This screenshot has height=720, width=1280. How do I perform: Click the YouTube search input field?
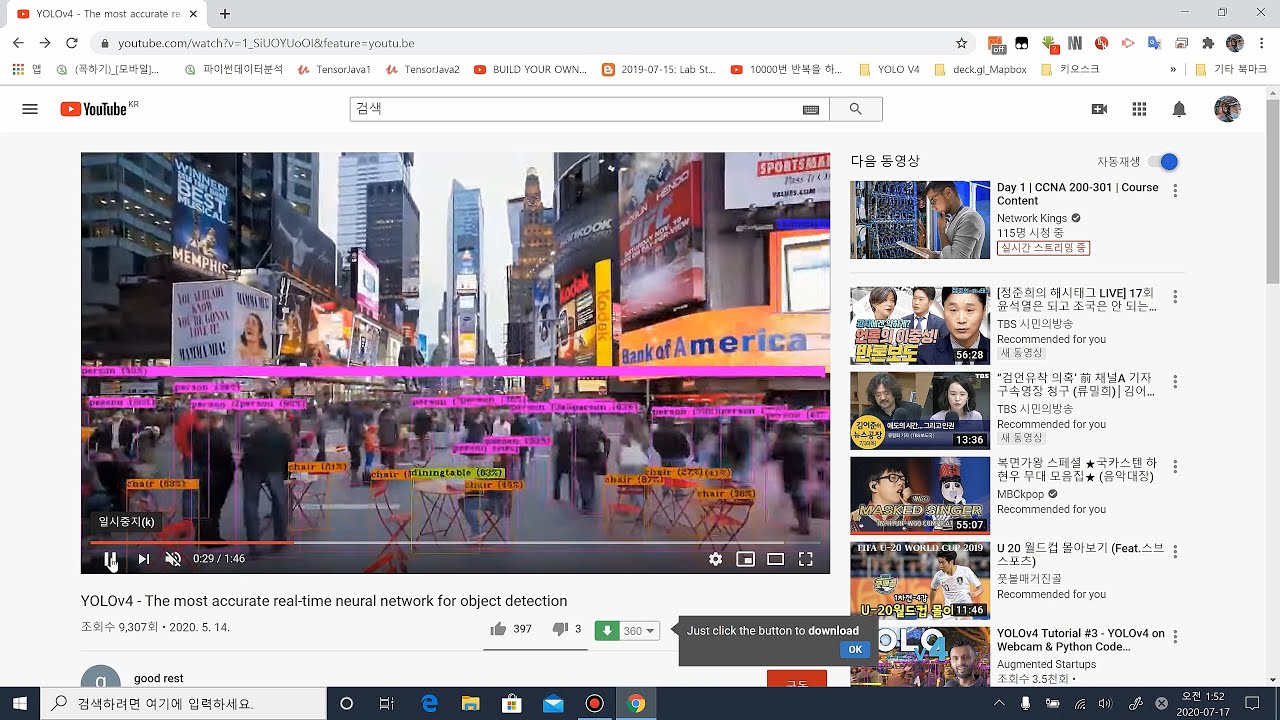point(575,109)
